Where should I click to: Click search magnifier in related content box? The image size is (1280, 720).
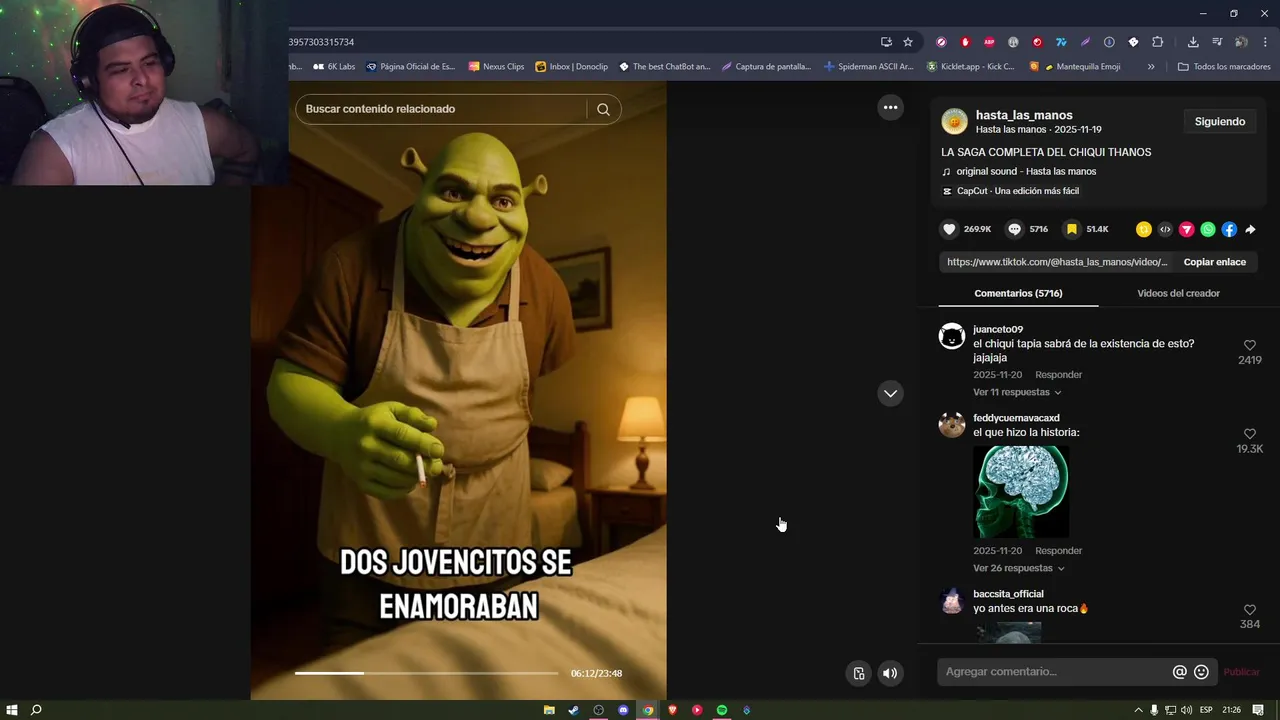(x=603, y=109)
